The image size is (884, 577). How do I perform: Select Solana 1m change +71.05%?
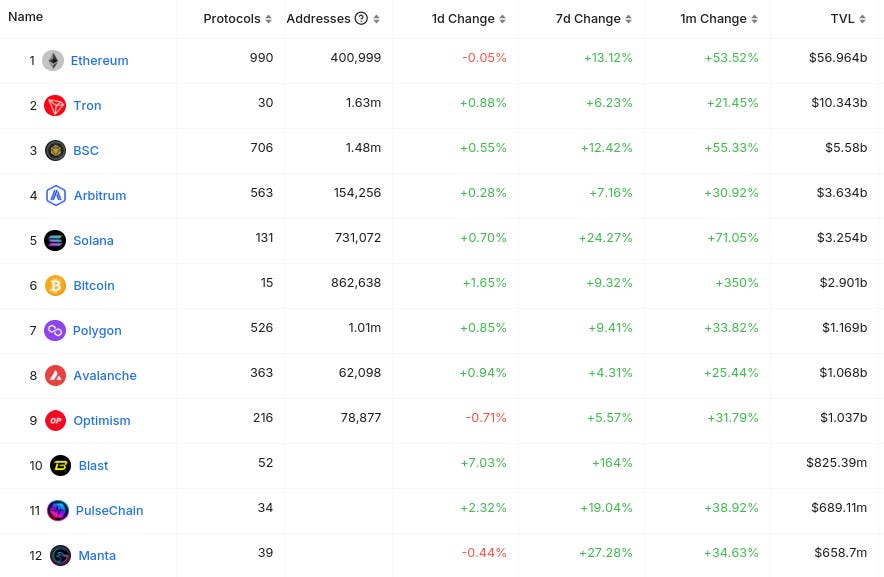[733, 238]
